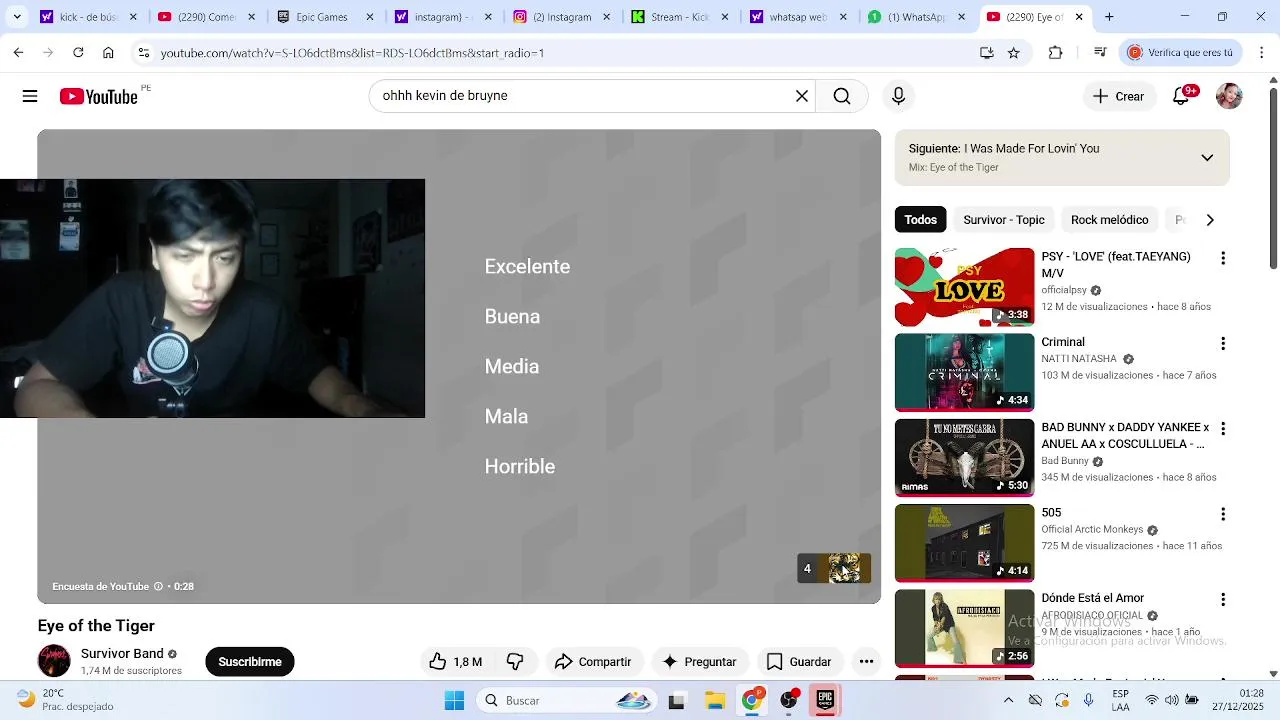Like the Eye of the Tiger video
Viewport: 1280px width, 720px height.
pos(455,661)
